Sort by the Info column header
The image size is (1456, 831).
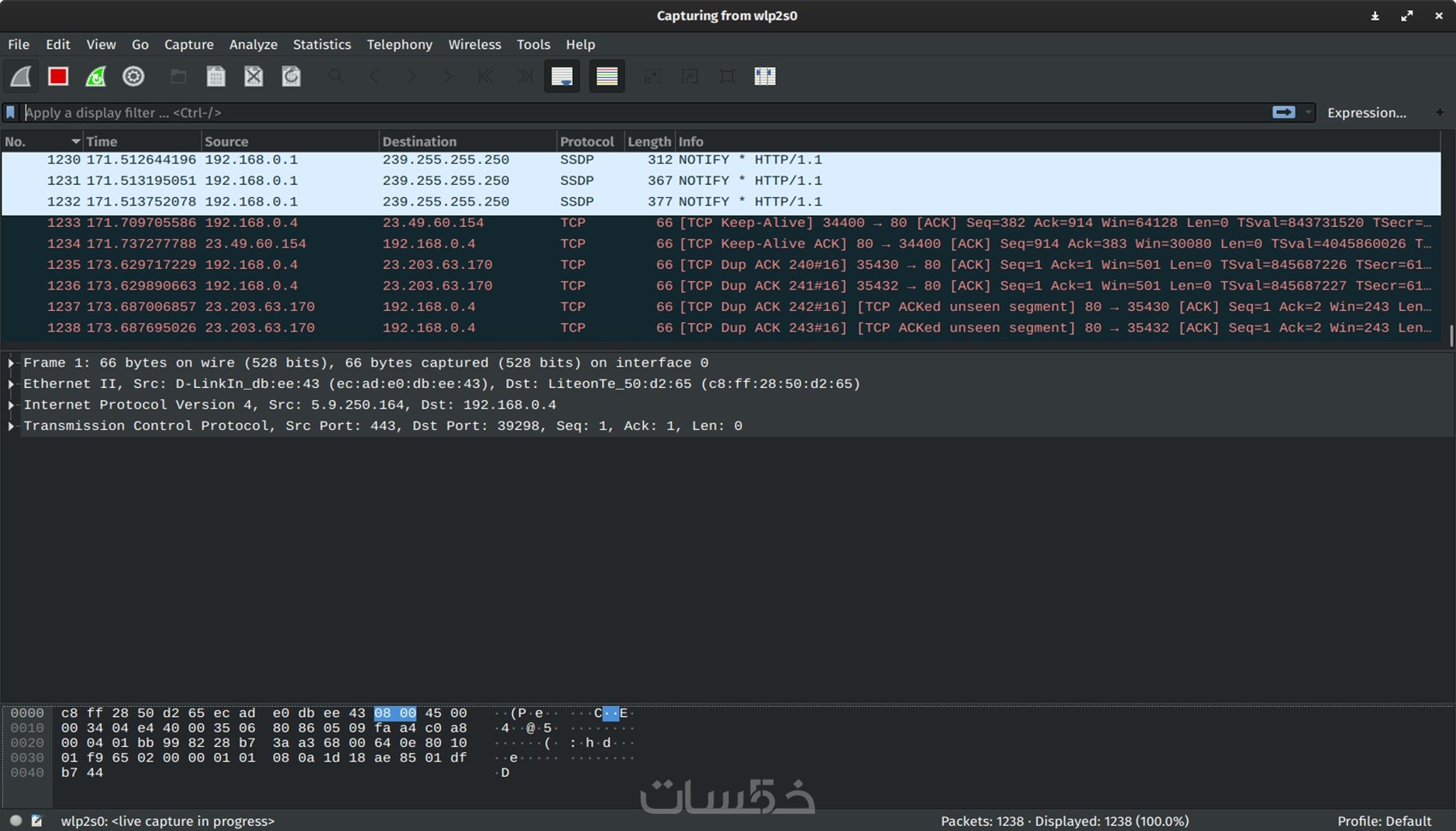[x=1058, y=141]
